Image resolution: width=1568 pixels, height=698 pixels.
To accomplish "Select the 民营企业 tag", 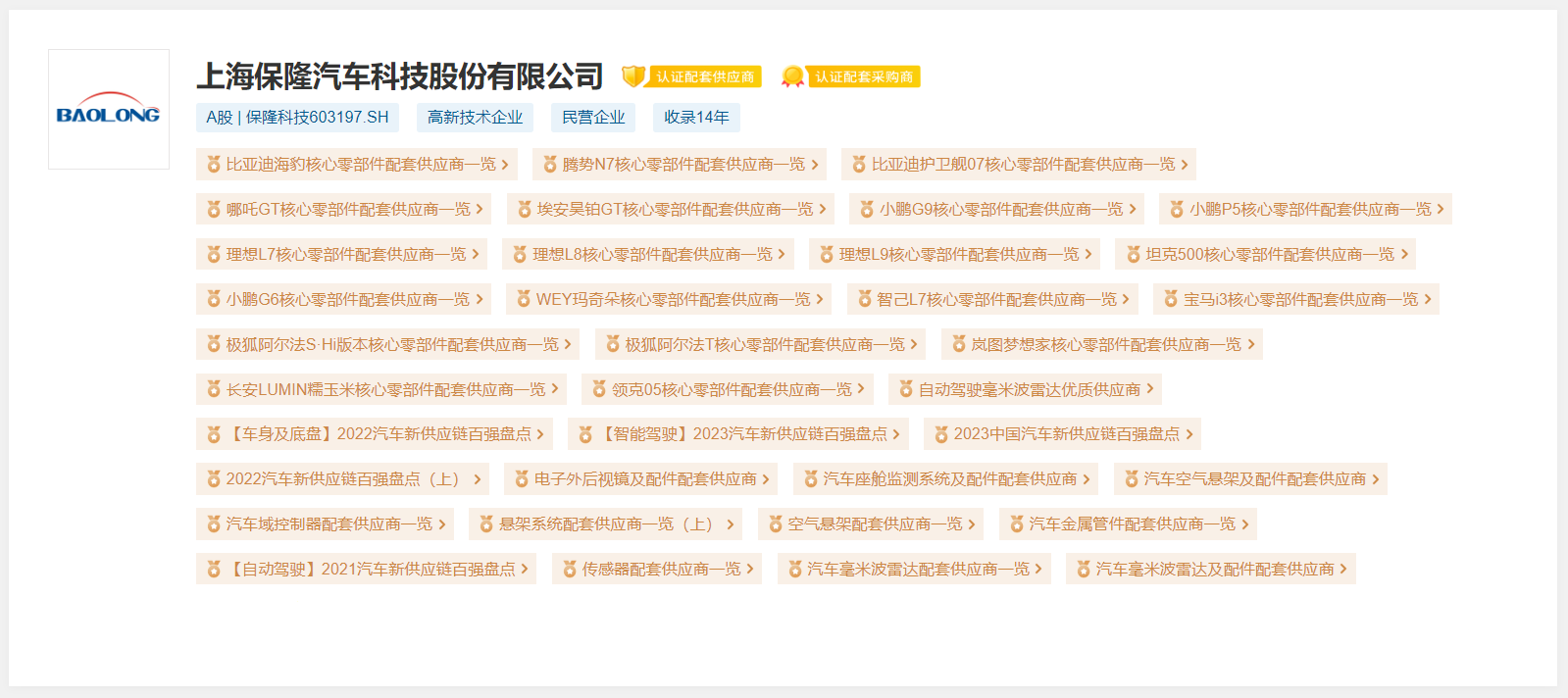I will pyautogui.click(x=593, y=118).
